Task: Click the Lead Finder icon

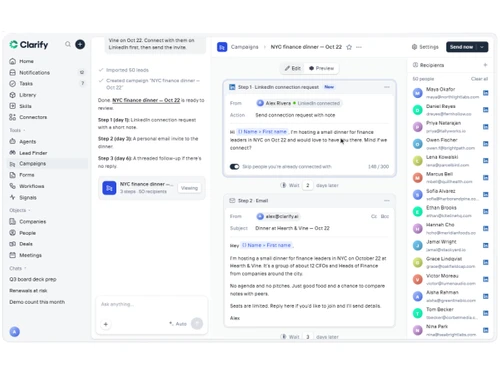Action: tap(13, 153)
